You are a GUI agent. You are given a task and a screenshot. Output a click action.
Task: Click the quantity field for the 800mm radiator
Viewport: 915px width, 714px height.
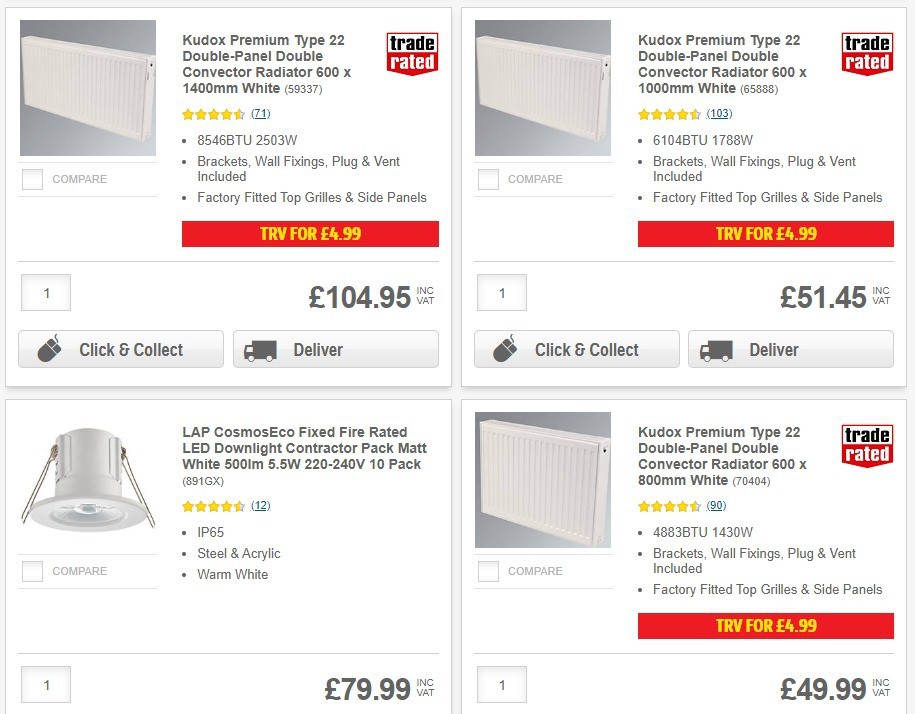[x=501, y=685]
